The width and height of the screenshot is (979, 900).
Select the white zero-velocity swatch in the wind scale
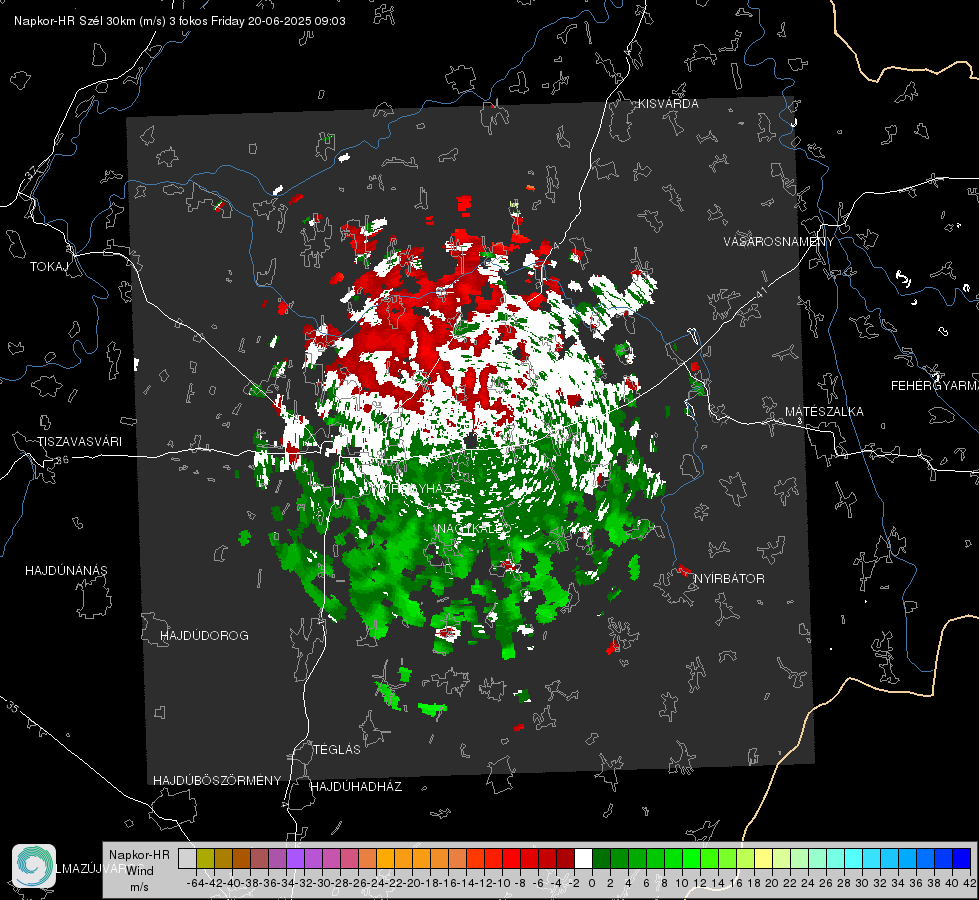pyautogui.click(x=583, y=858)
